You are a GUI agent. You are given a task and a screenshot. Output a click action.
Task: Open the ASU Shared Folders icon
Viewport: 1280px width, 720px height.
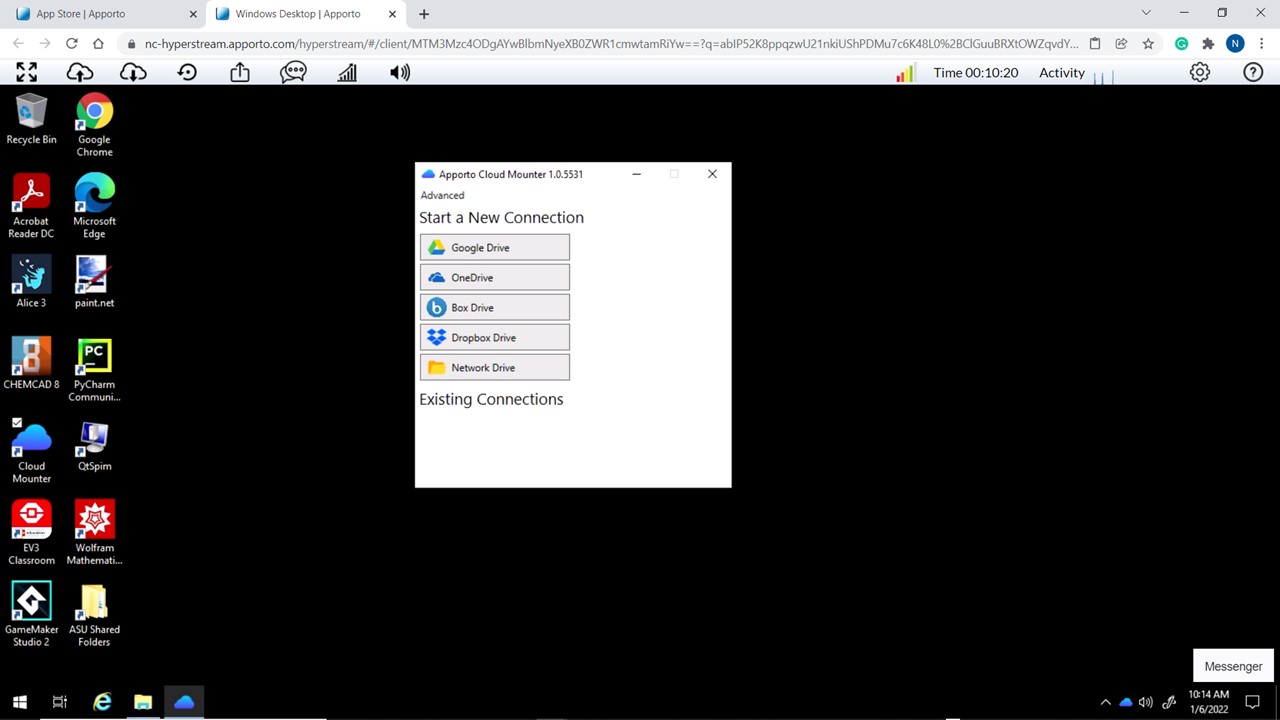point(94,614)
